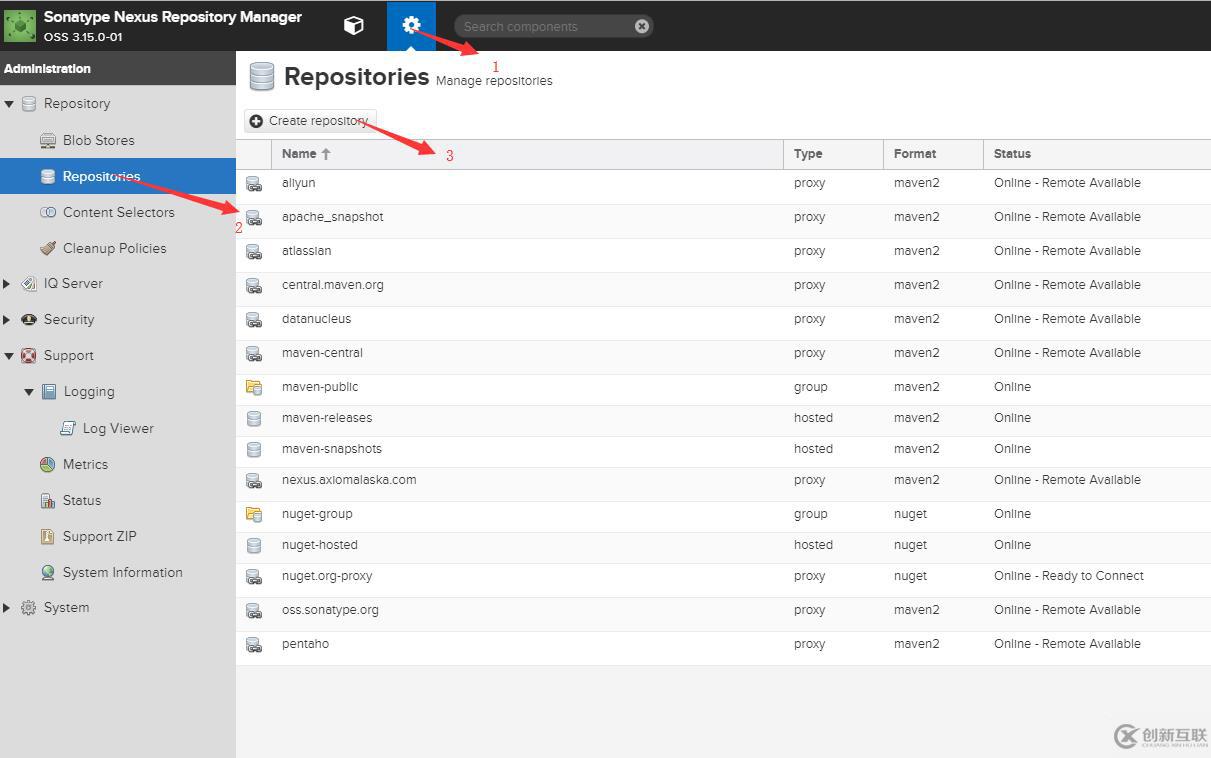Expand the IQ Server tree node

(x=8, y=284)
